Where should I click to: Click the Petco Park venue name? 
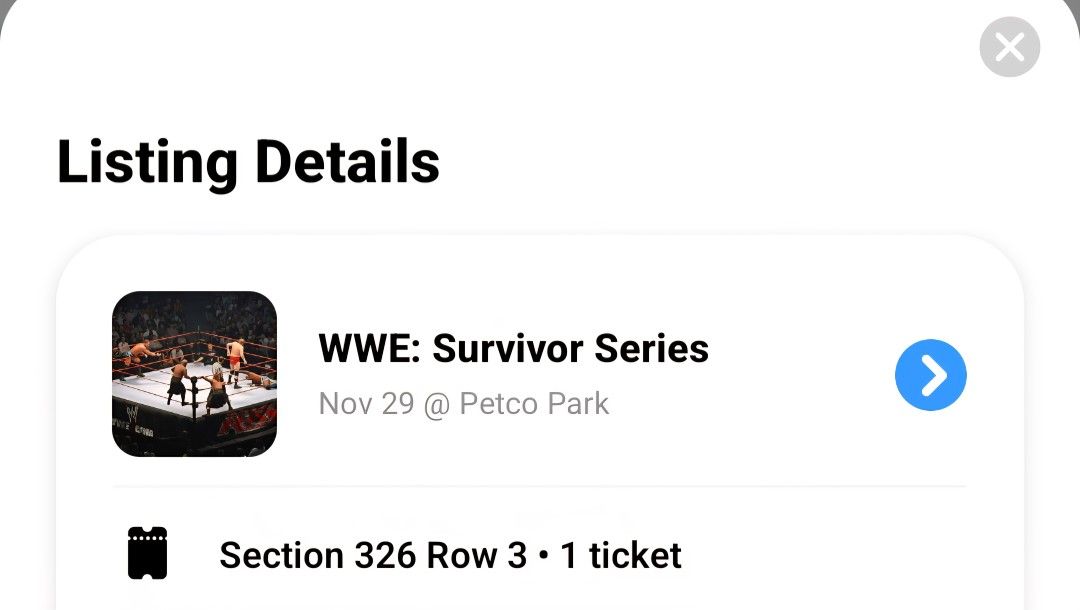click(537, 403)
